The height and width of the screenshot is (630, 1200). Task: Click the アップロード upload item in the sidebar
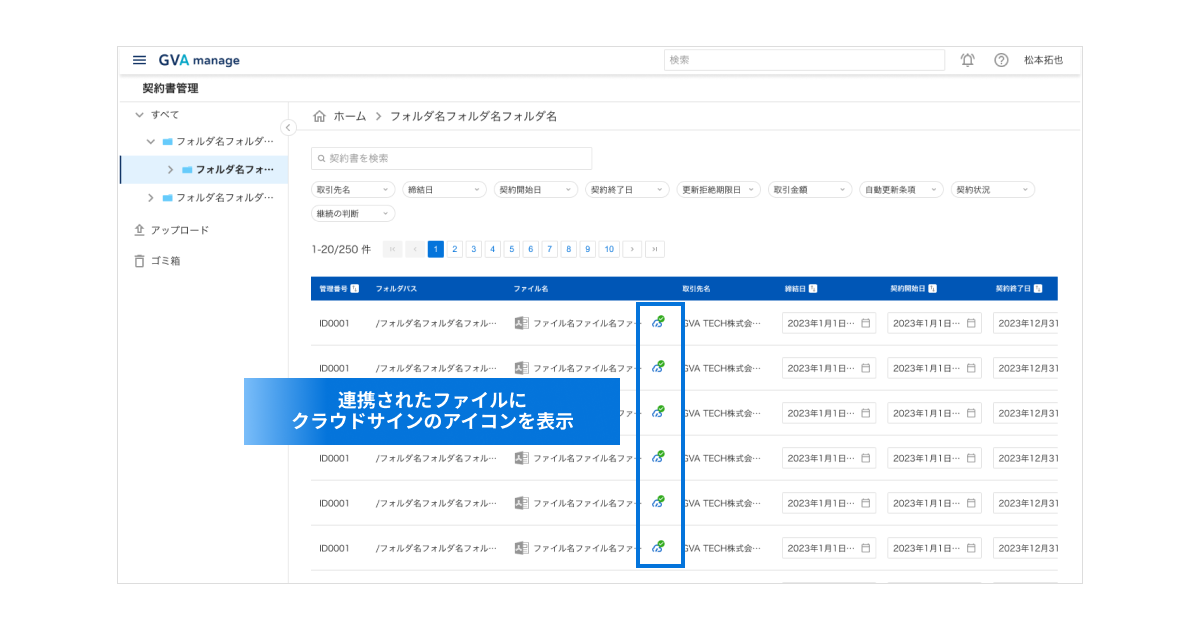pos(172,230)
